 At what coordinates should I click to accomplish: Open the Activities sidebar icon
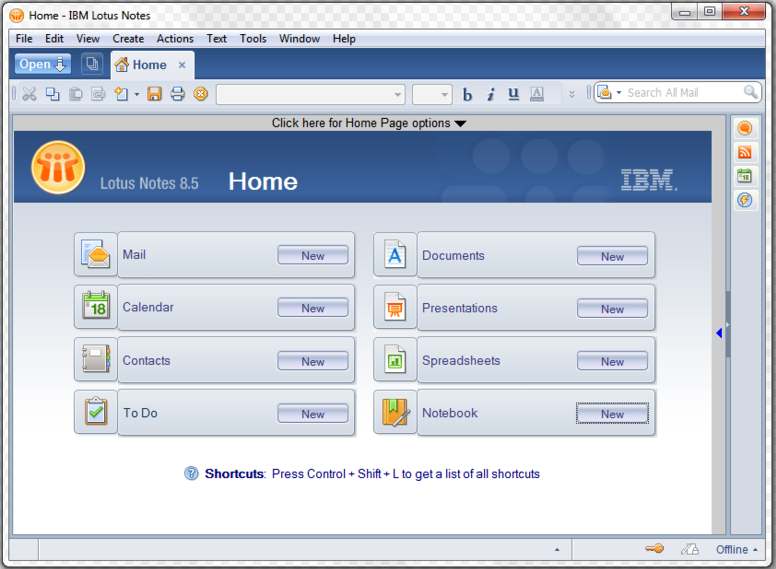[x=745, y=200]
